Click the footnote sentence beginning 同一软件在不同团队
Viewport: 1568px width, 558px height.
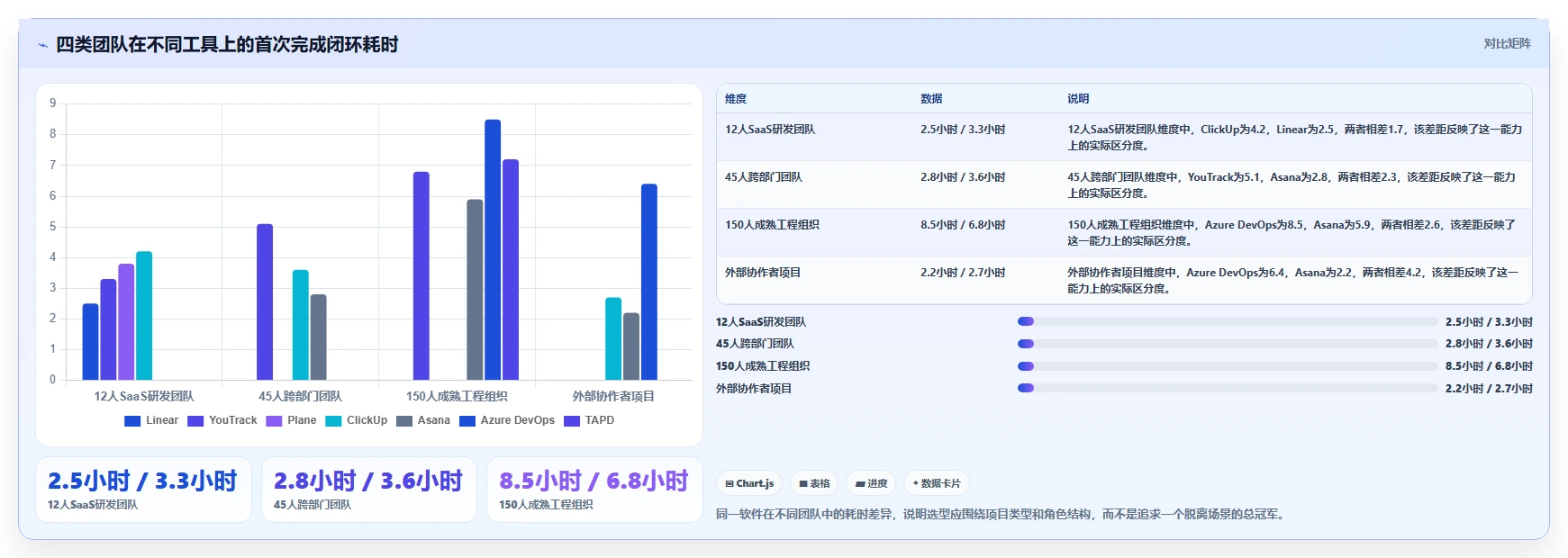[x=1002, y=515]
